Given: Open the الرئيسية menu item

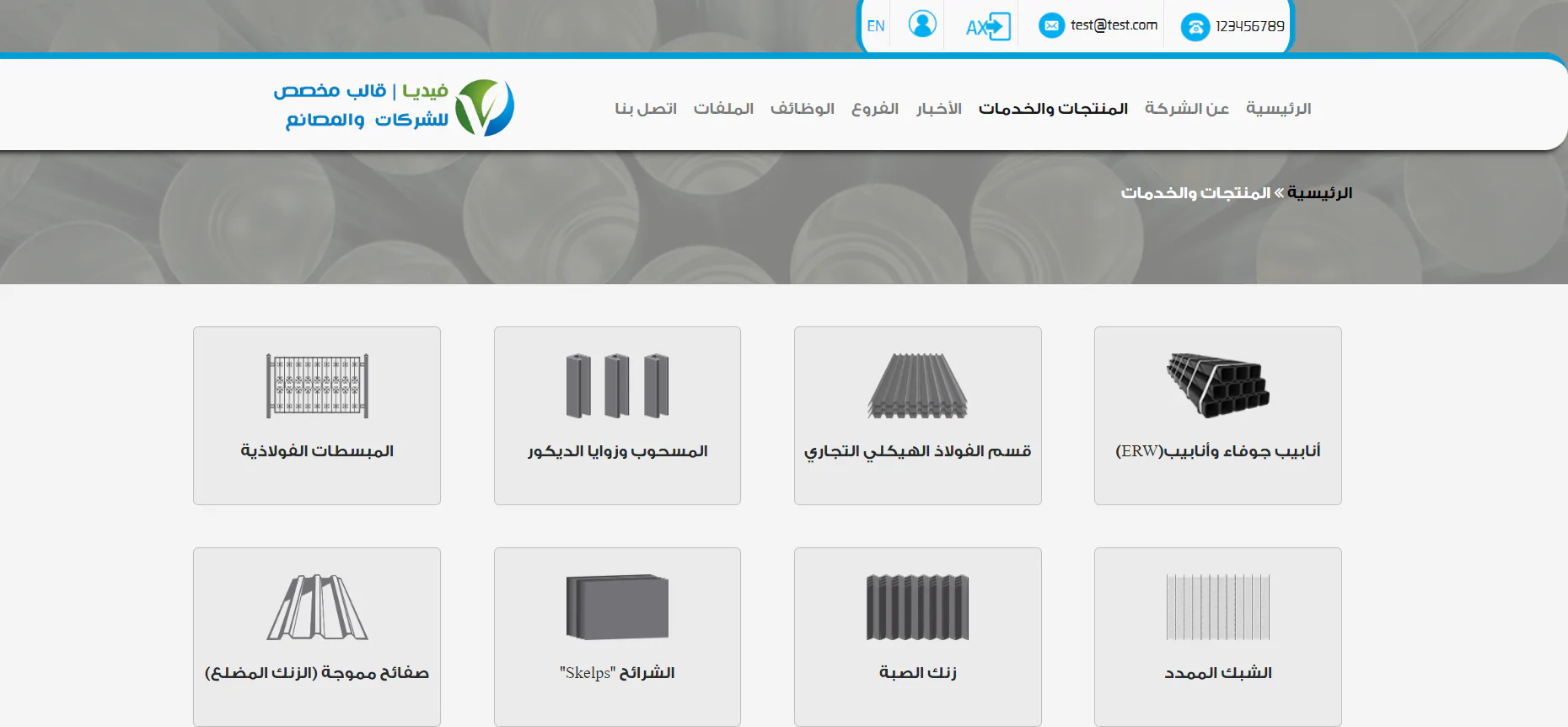Looking at the screenshot, I should pyautogui.click(x=1278, y=109).
